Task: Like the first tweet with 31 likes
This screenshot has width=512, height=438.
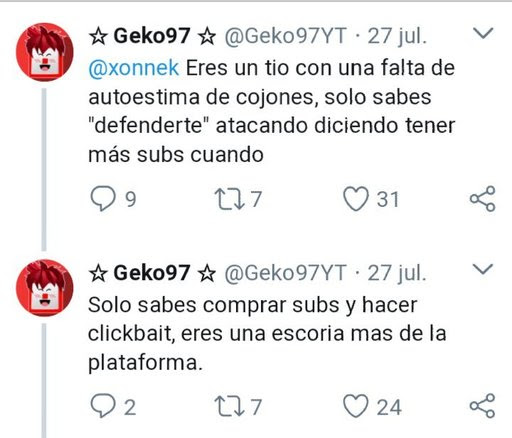Action: pyautogui.click(x=356, y=199)
